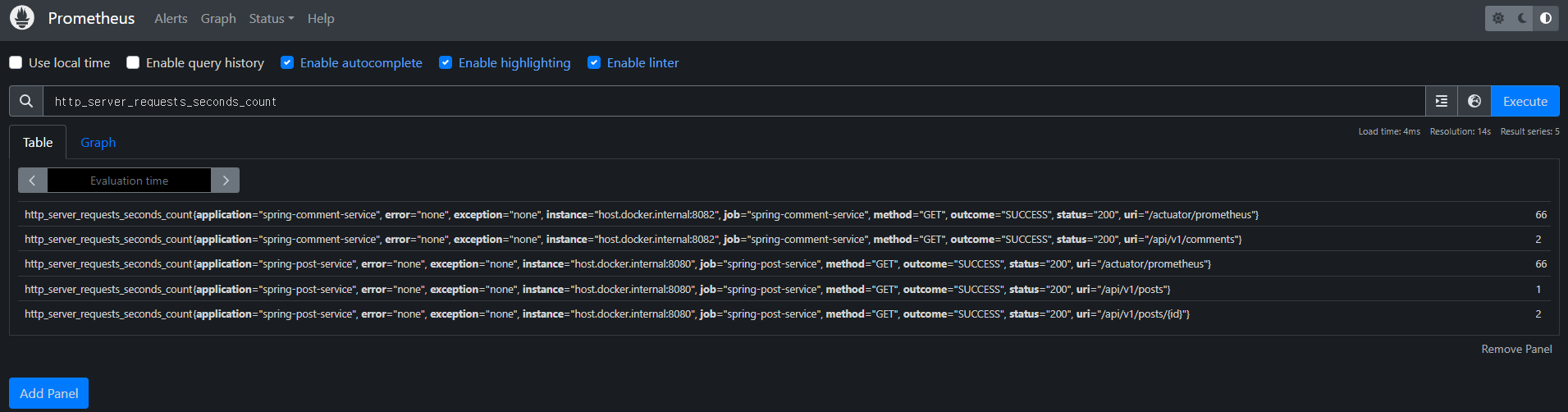Image resolution: width=1568 pixels, height=412 pixels.
Task: Go to previous evaluation time
Action: point(33,180)
